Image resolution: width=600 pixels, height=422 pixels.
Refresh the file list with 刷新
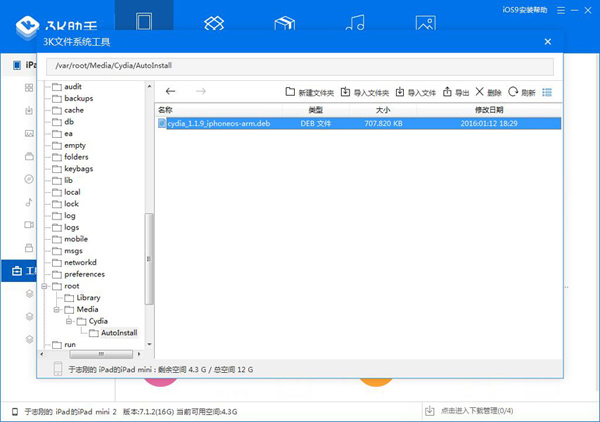point(521,92)
